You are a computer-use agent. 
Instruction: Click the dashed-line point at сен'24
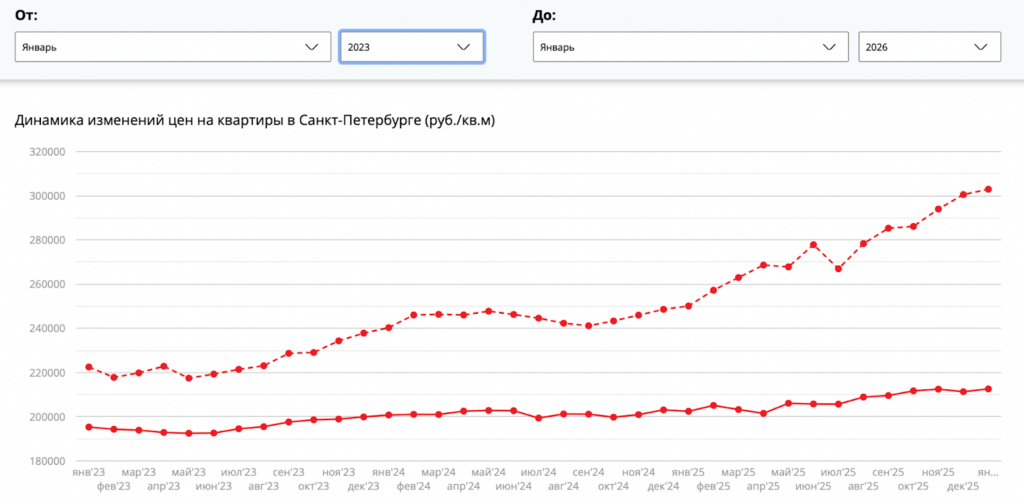pos(588,326)
